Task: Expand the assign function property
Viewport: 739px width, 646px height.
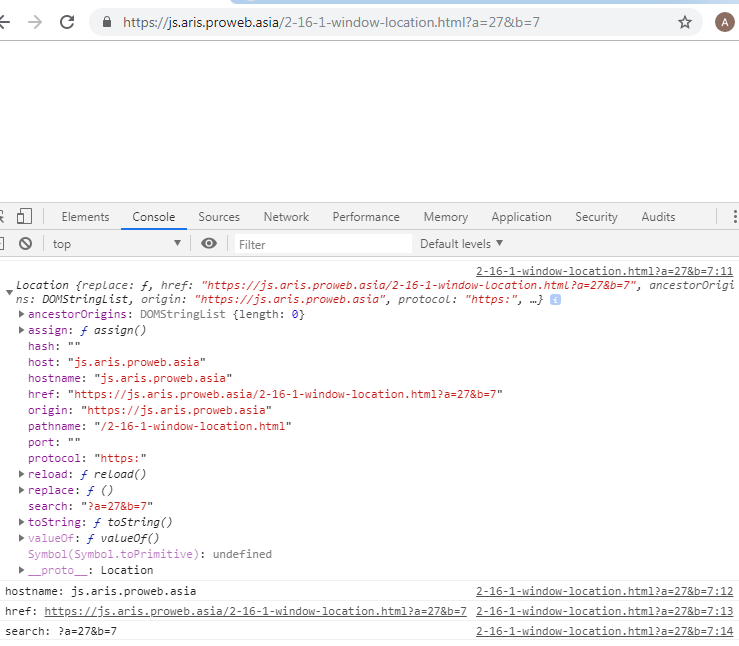Action: pyautogui.click(x=21, y=330)
